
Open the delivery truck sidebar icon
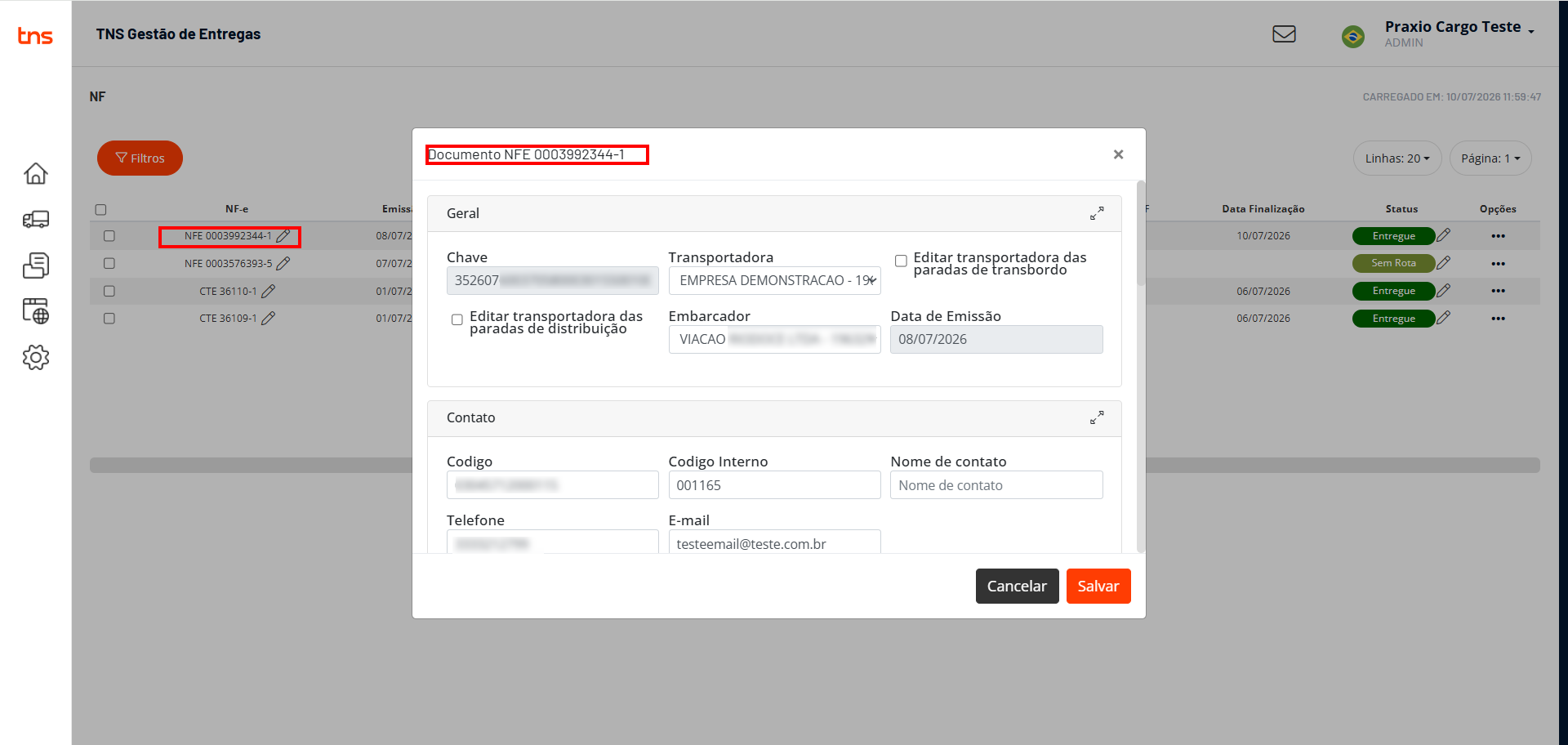[x=36, y=219]
